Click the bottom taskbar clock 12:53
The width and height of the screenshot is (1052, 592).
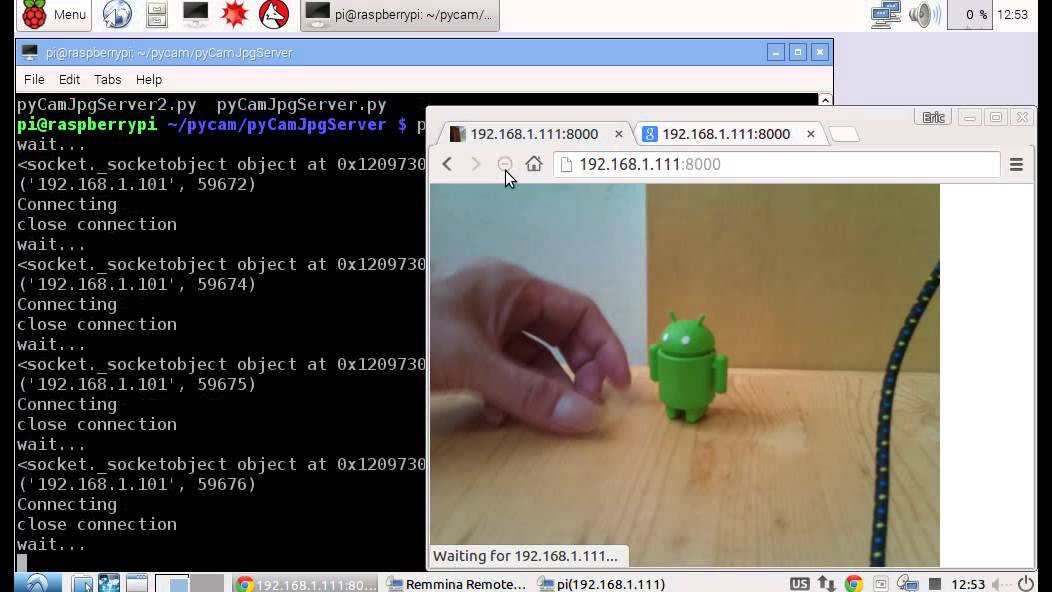coord(968,584)
